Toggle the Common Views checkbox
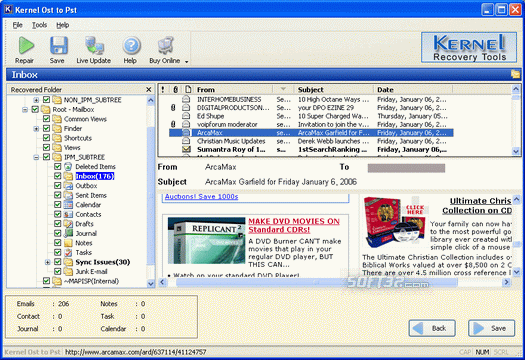This screenshot has width=525, height=360. pos(46,119)
